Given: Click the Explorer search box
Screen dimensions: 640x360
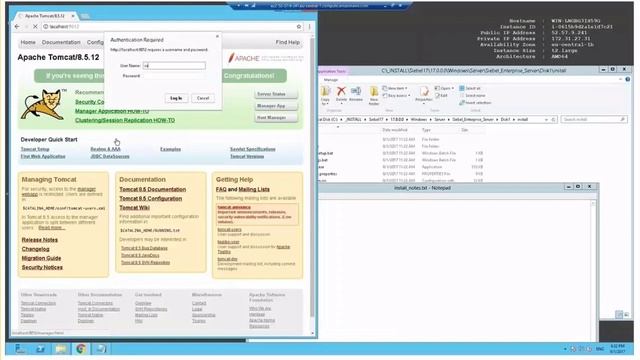Looking at the screenshot, I should 594,120.
